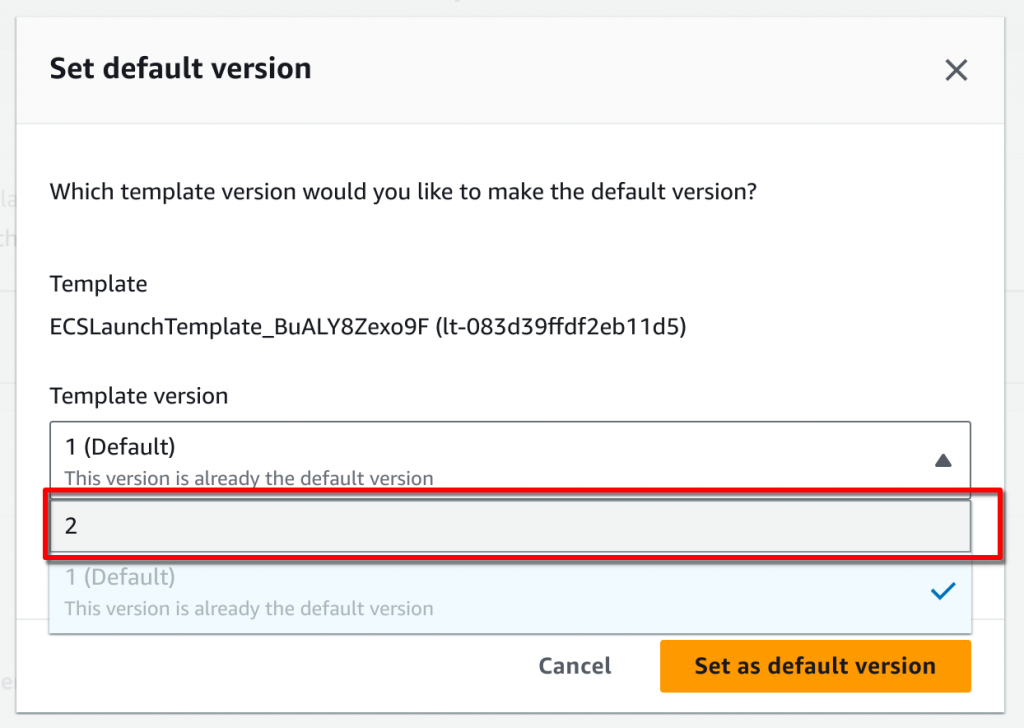
Task: Open the Template version select field
Action: (x=510, y=460)
